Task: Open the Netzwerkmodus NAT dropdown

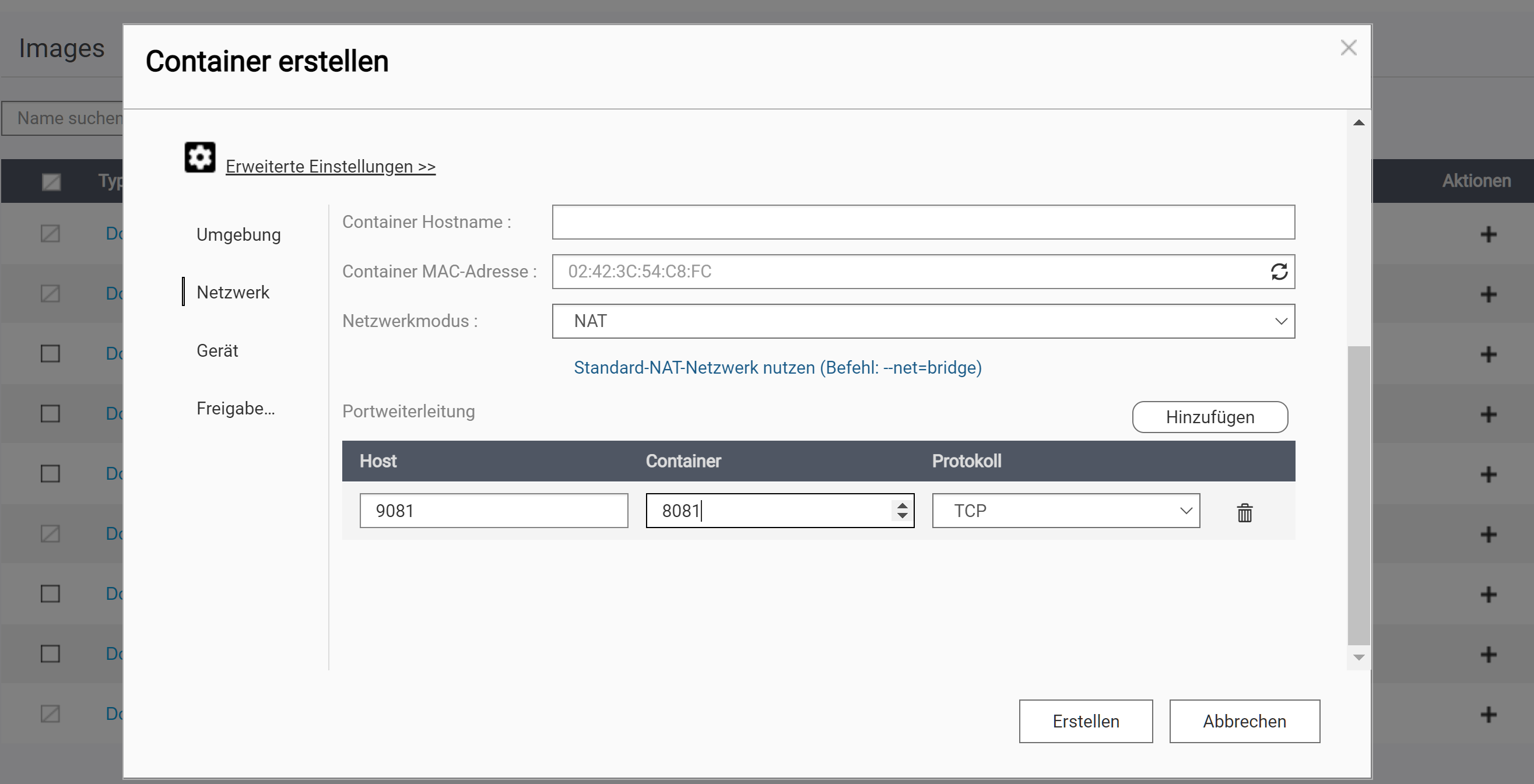Action: 923,321
